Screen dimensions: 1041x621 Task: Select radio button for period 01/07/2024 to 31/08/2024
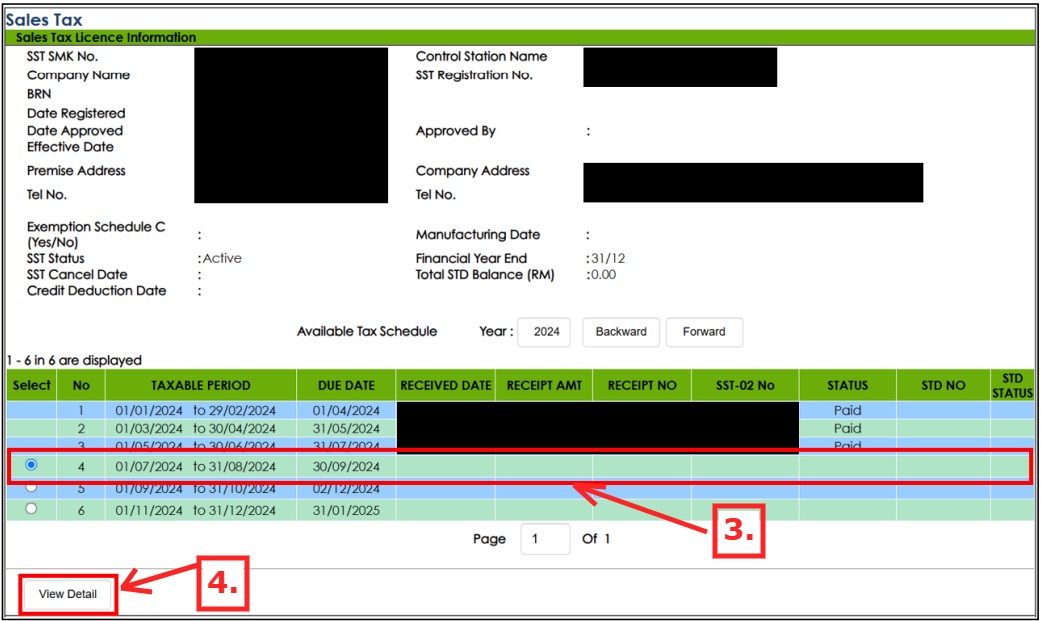pos(31,465)
